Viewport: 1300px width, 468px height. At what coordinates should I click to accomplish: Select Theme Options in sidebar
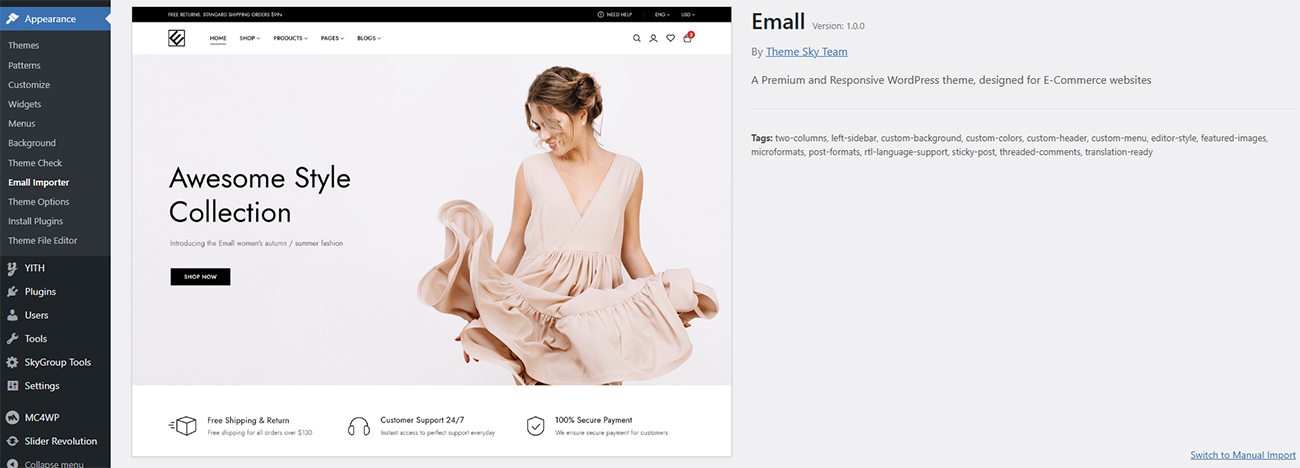click(39, 202)
